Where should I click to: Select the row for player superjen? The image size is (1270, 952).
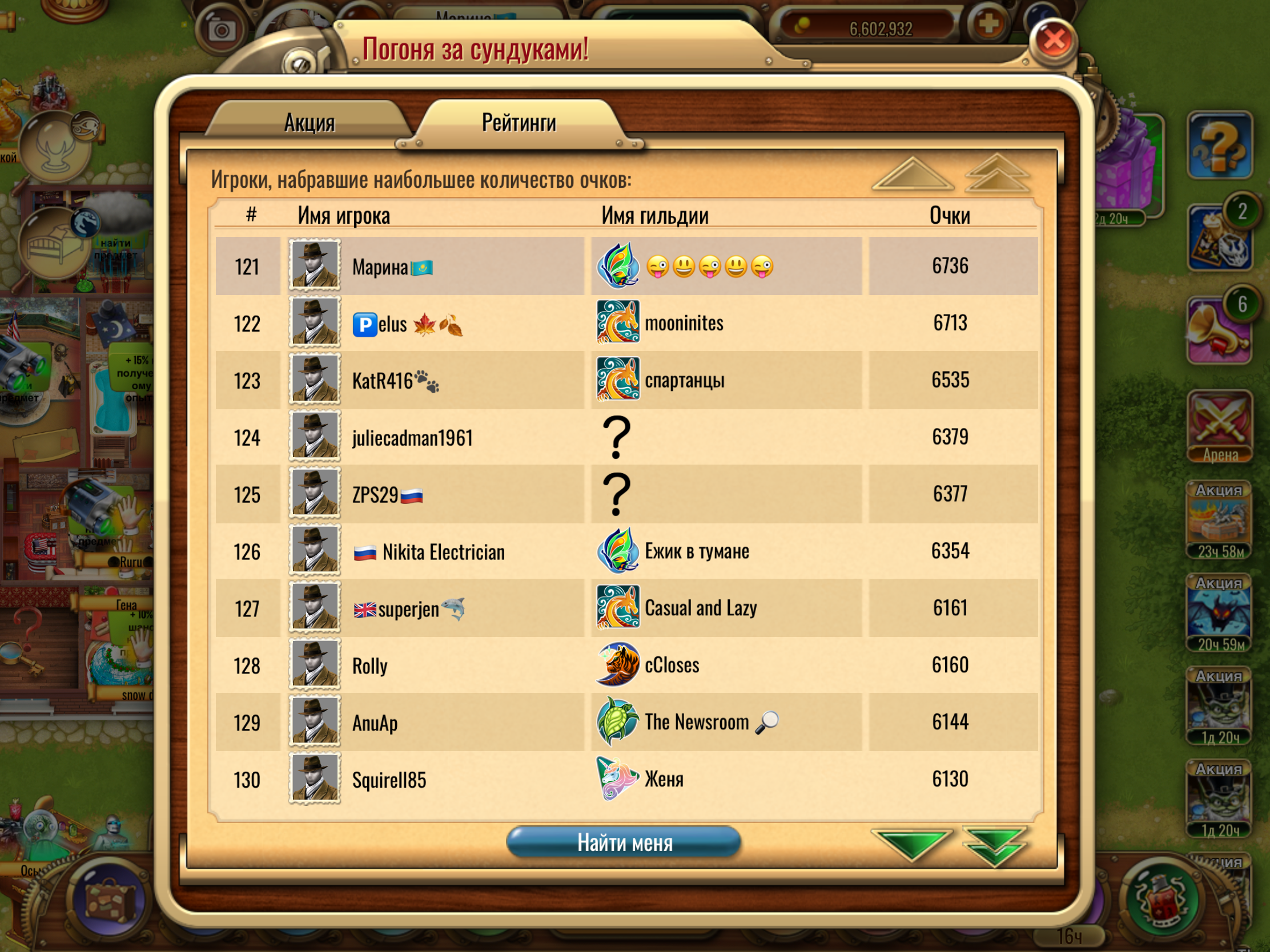pos(626,608)
